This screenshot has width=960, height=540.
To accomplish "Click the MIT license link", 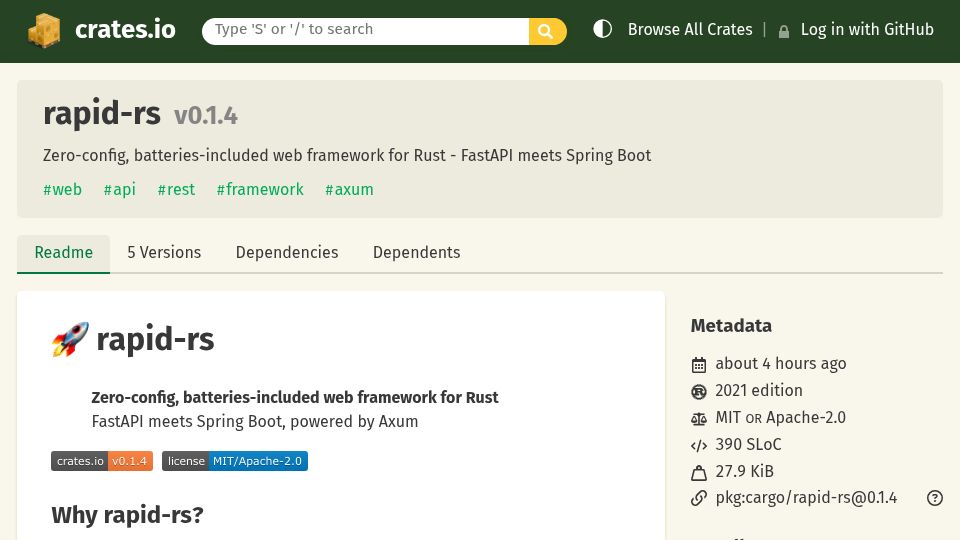I will 728,418.
